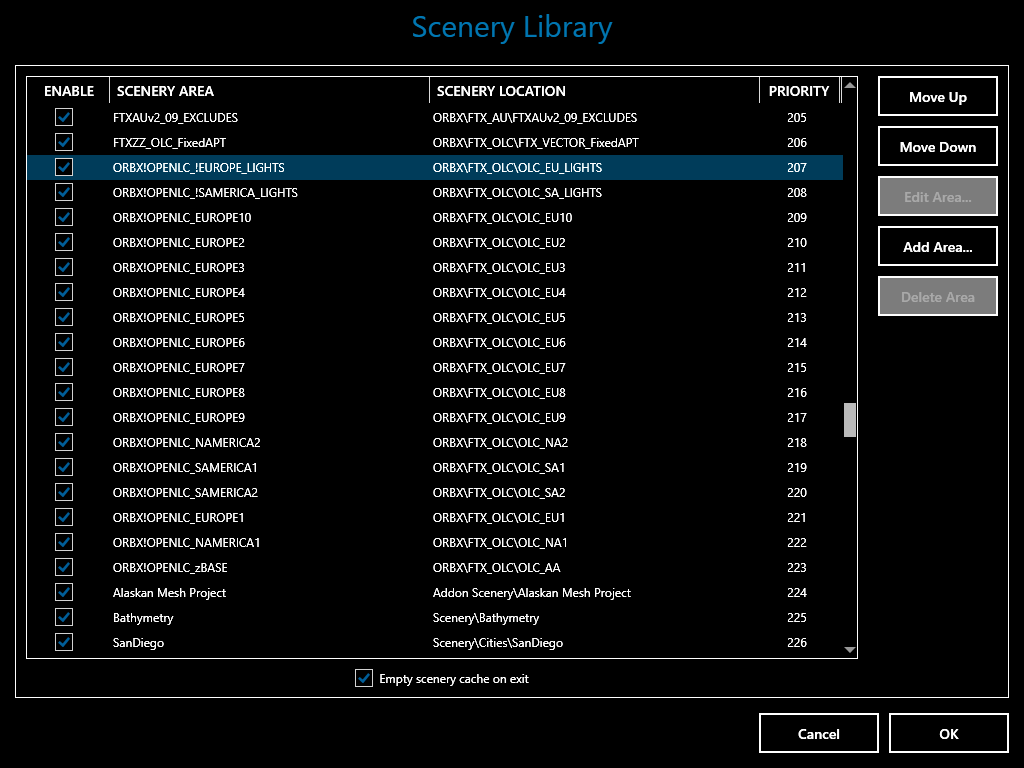Confirm changes with OK button

tap(948, 733)
